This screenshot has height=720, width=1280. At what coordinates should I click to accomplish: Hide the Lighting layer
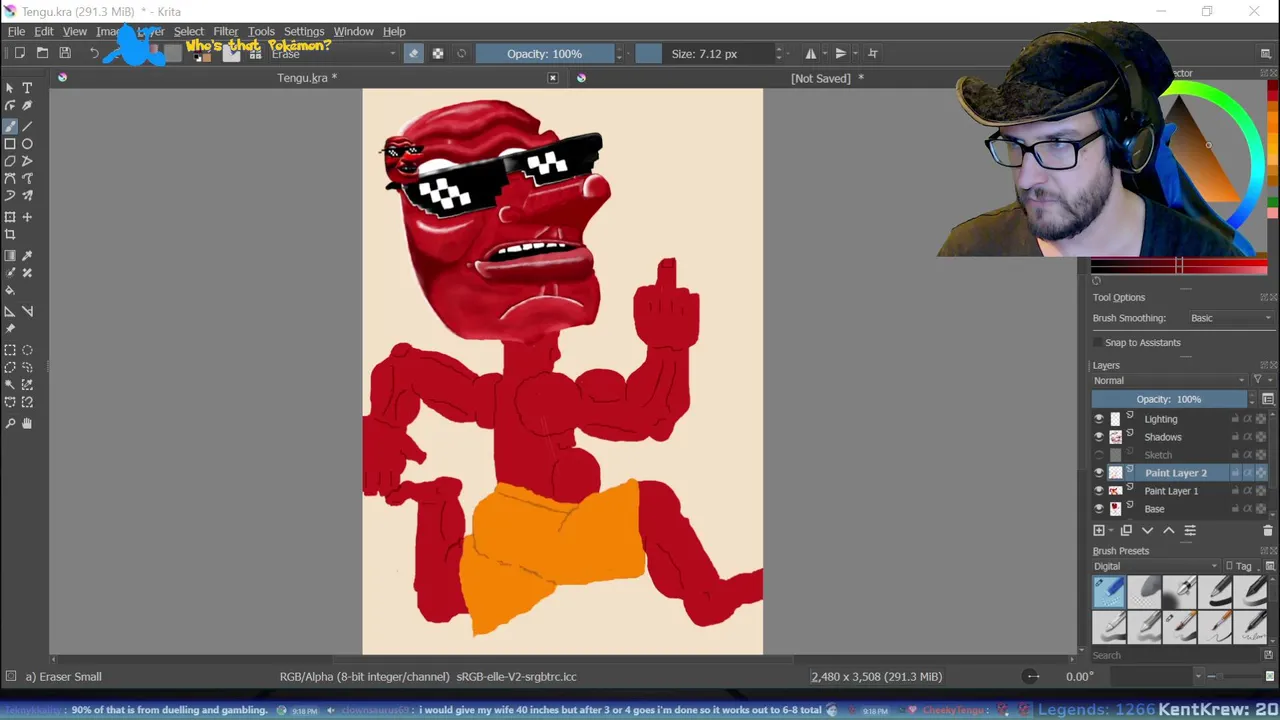(x=1099, y=419)
